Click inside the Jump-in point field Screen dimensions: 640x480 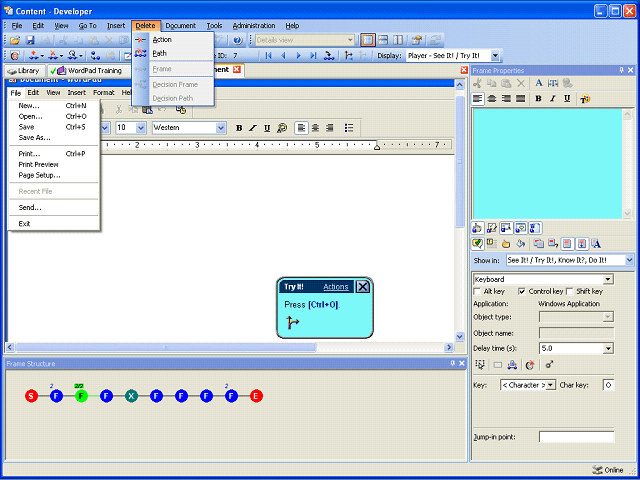point(576,437)
